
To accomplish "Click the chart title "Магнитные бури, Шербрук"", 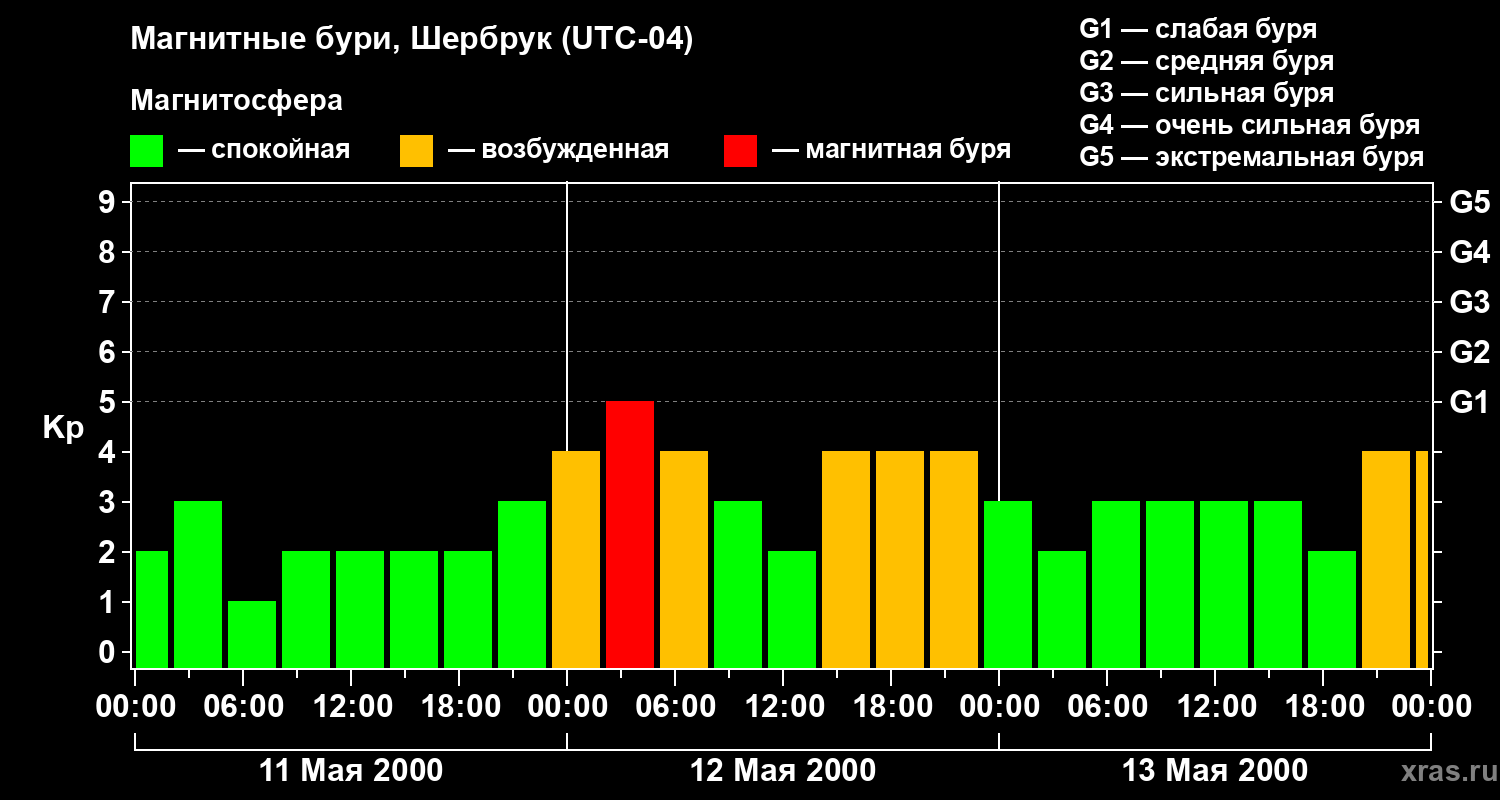I will pos(411,40).
